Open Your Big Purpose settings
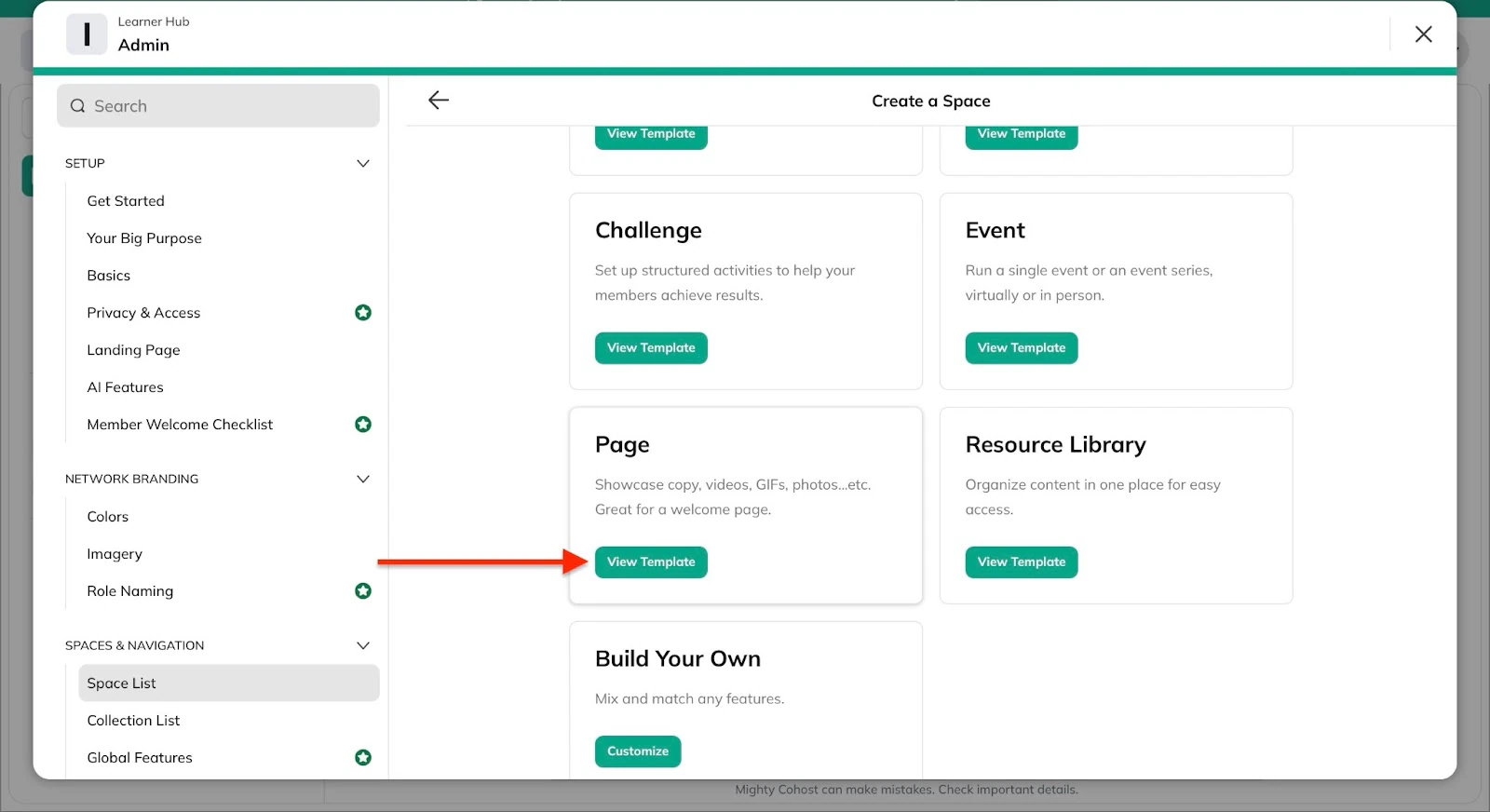 (x=144, y=238)
